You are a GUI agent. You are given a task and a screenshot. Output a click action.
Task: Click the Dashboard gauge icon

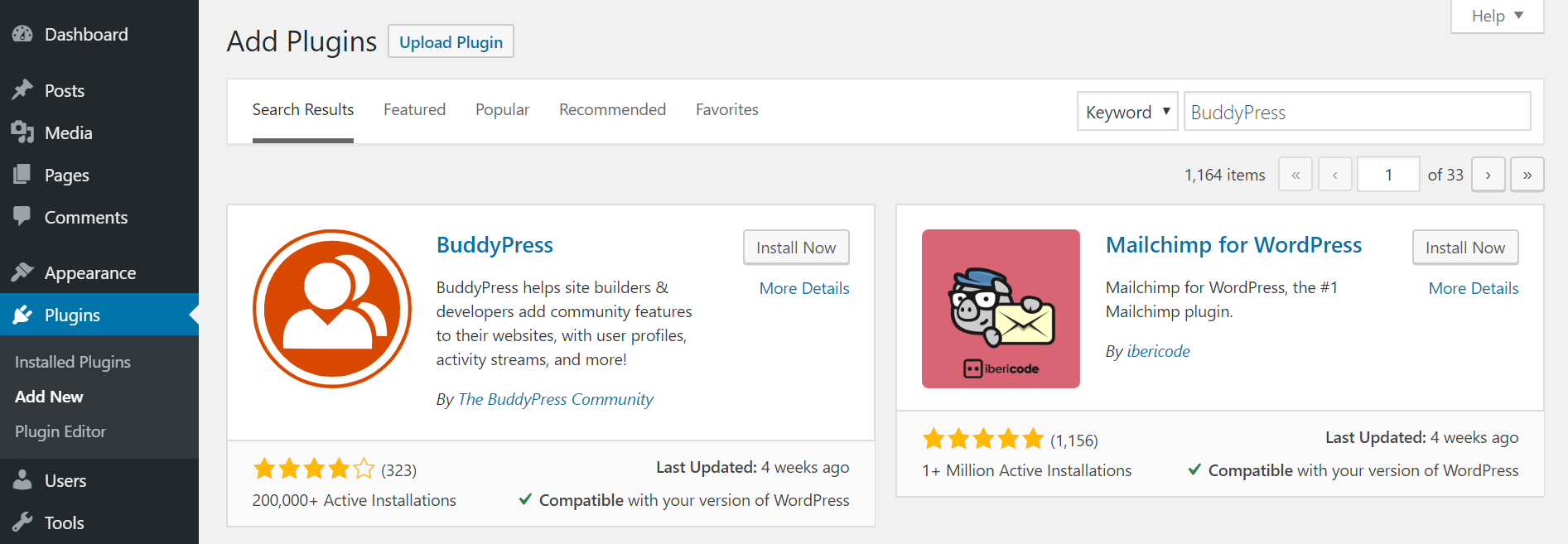click(22, 34)
